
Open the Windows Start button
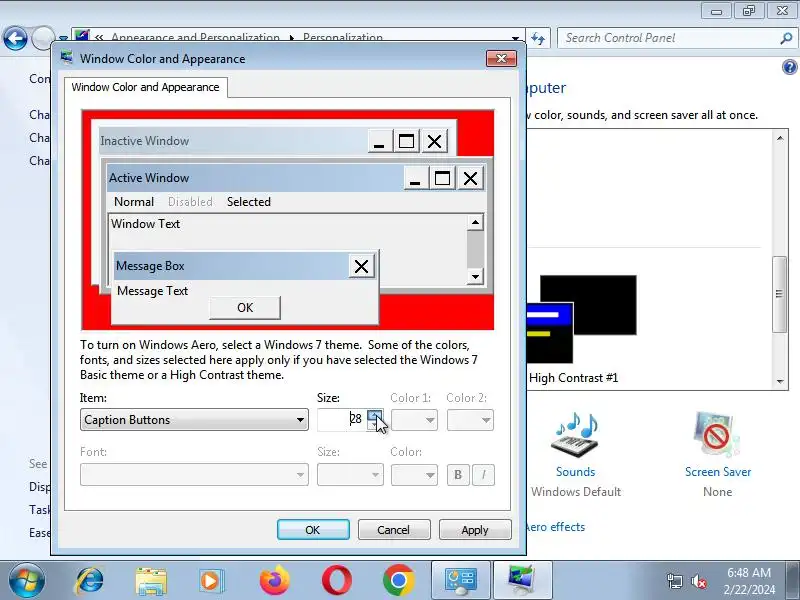[26, 581]
